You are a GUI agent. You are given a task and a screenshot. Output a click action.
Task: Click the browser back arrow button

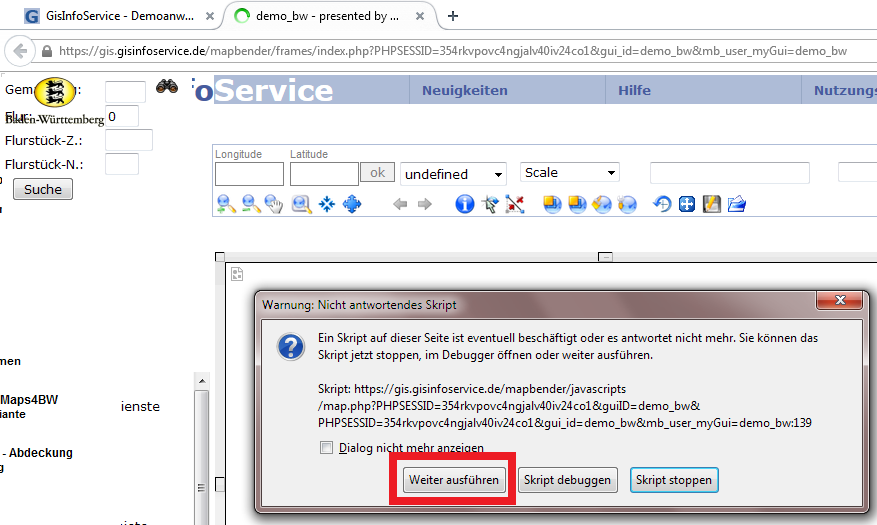[x=20, y=51]
